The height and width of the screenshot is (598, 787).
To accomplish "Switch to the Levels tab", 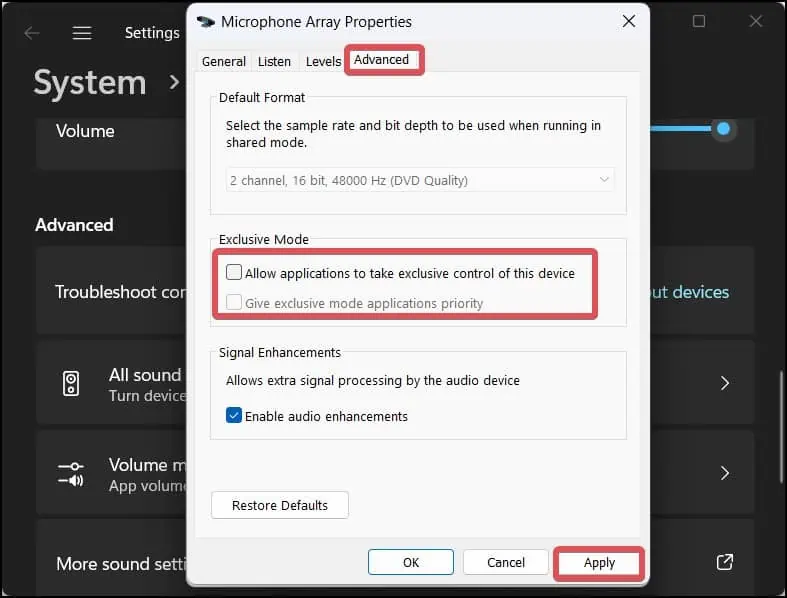I will 323,61.
